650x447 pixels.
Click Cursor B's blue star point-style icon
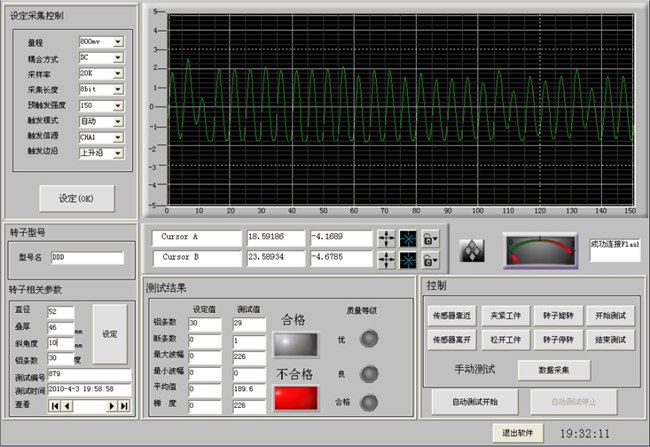(410, 260)
